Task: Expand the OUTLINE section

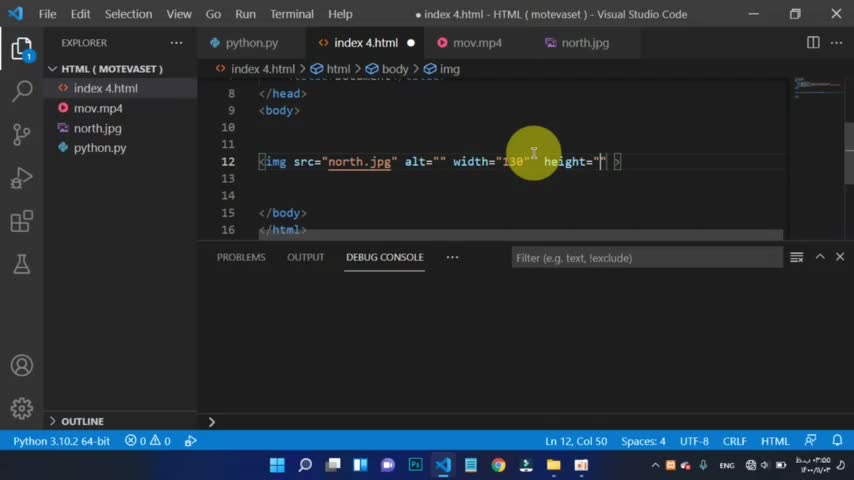Action: [53, 421]
